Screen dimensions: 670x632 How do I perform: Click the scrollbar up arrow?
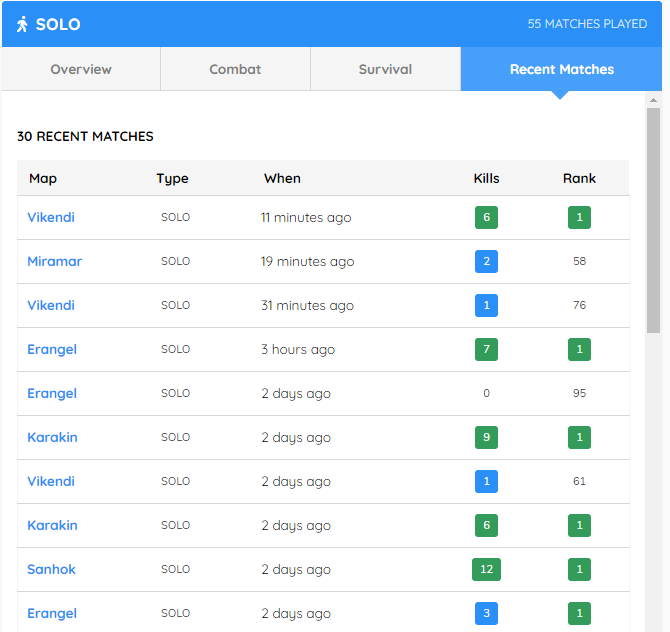(653, 100)
